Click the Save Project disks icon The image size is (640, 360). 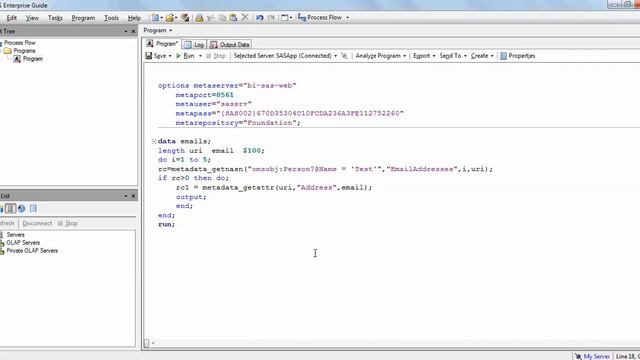pos(185,18)
